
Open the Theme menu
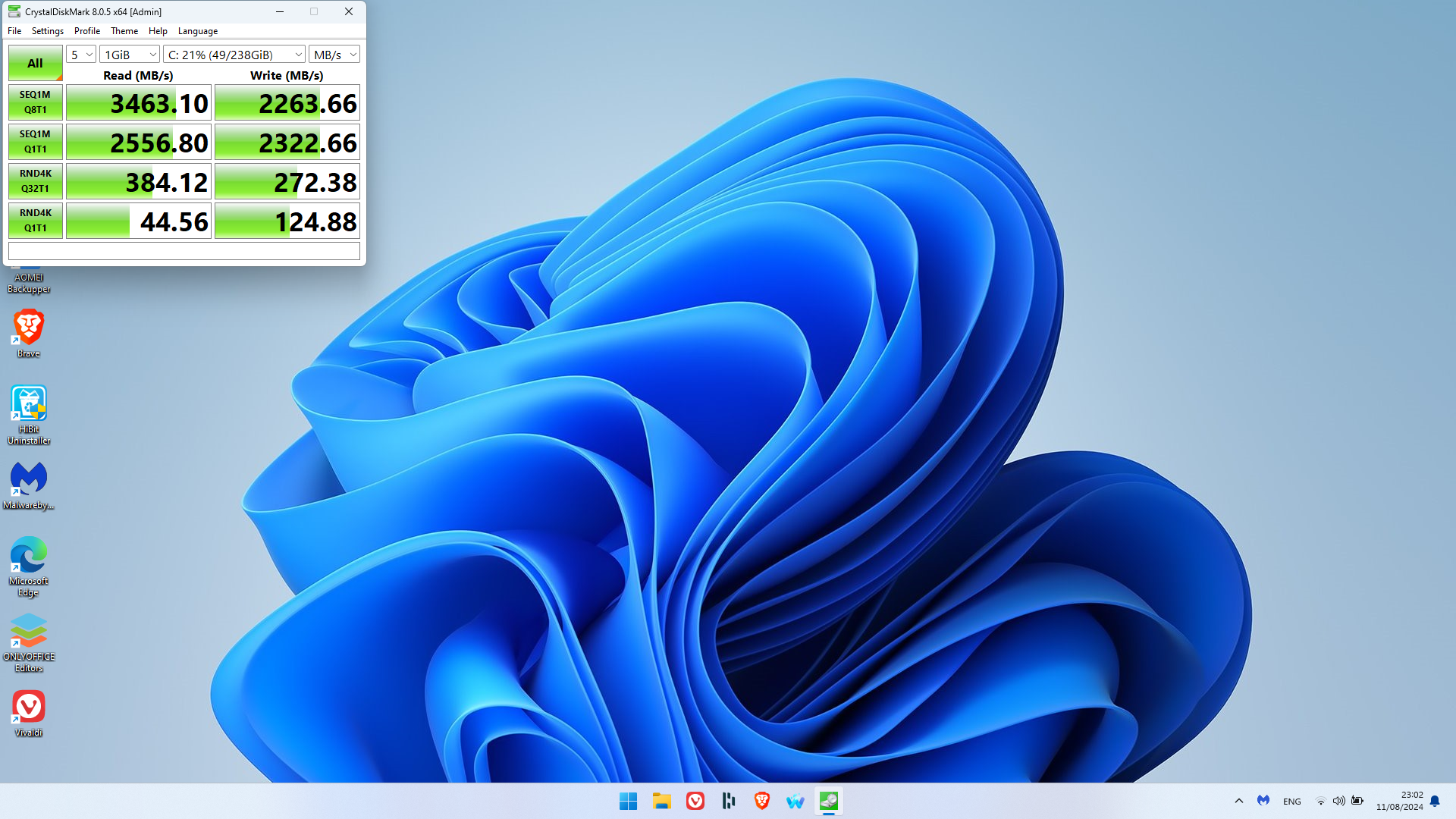click(x=124, y=31)
